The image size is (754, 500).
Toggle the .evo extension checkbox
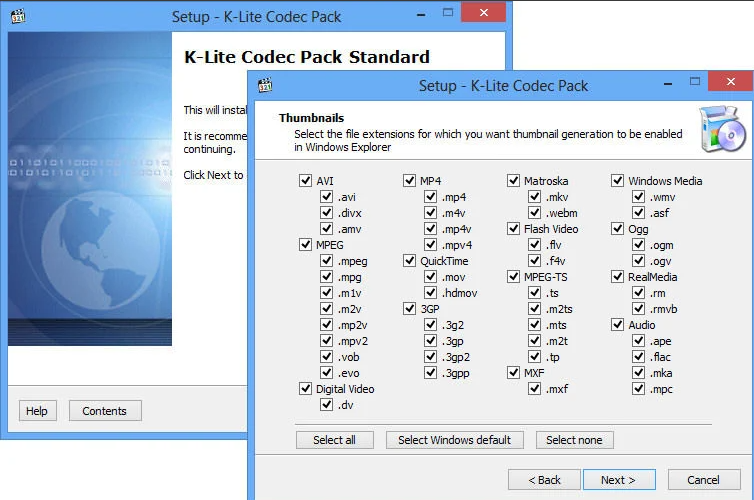pos(327,373)
